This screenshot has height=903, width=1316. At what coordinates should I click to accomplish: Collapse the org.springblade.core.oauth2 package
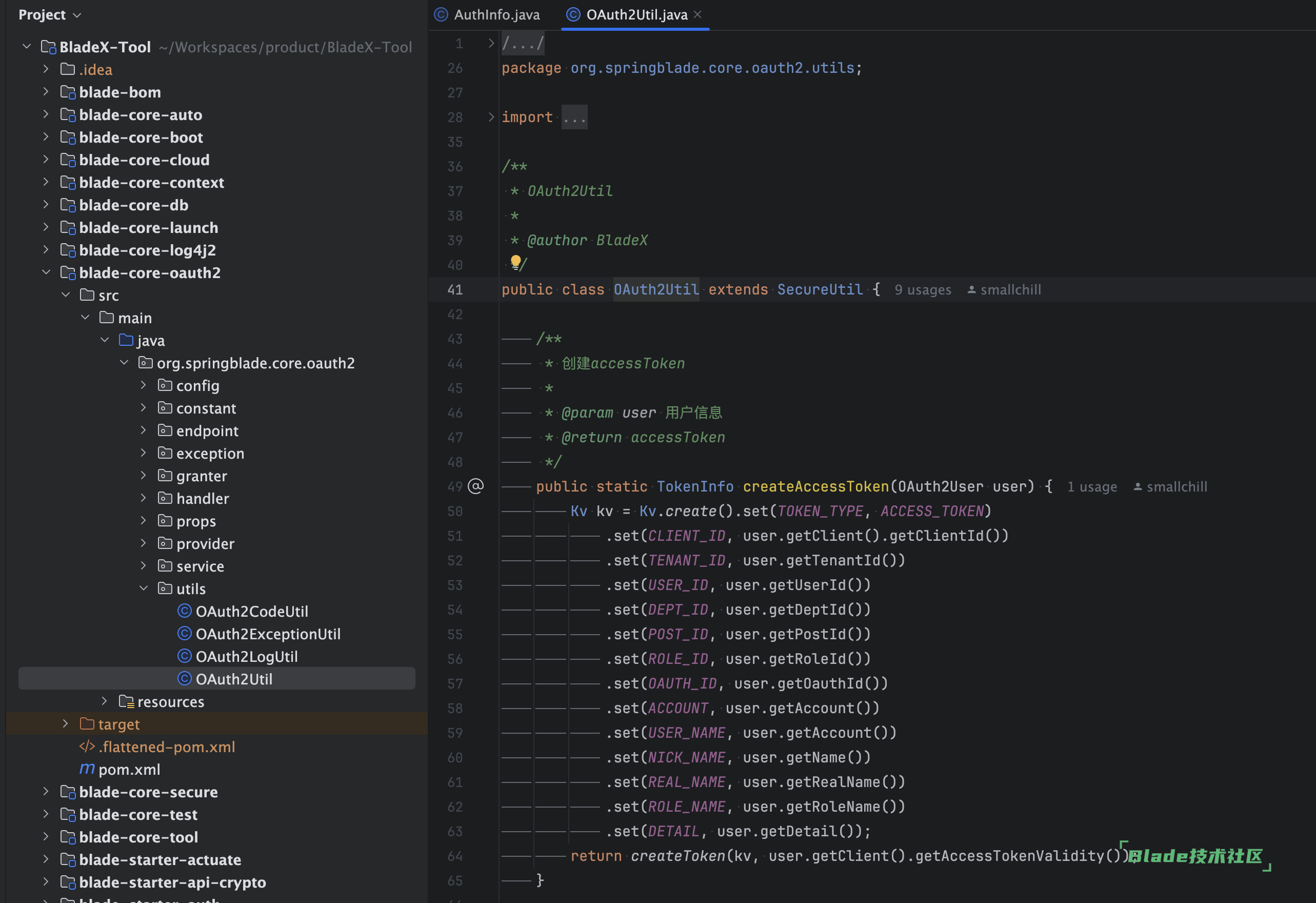click(x=124, y=363)
